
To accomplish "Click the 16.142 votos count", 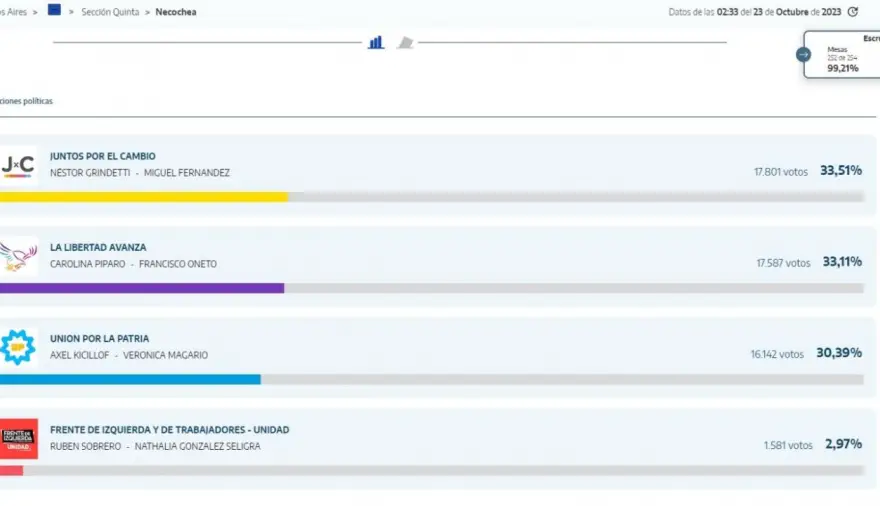I will (777, 354).
